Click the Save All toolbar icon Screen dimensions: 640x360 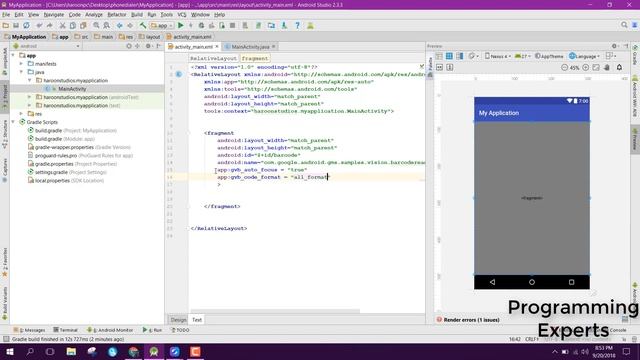tap(16, 25)
